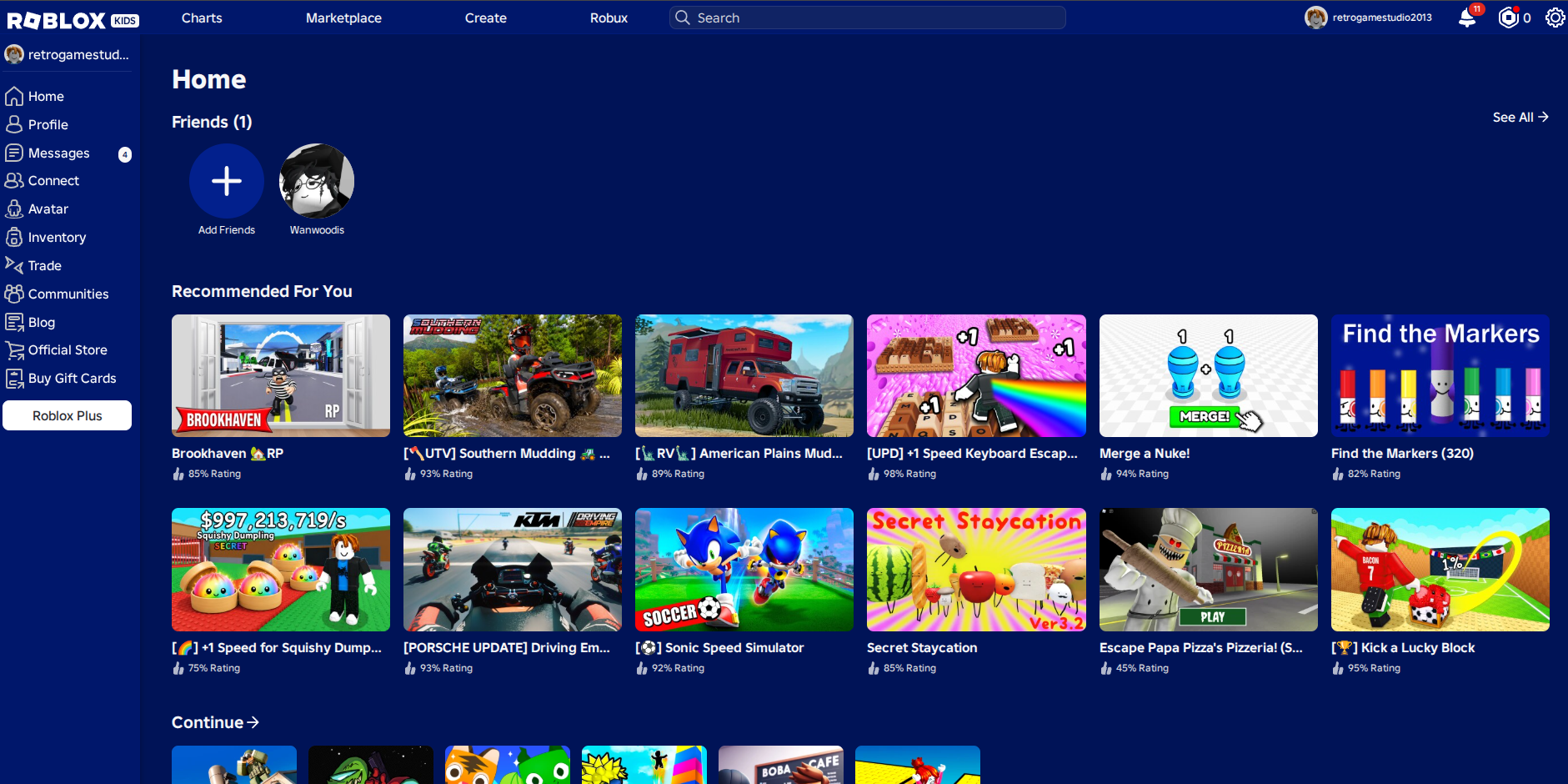Click the Communities icon in the sidebar

click(14, 294)
